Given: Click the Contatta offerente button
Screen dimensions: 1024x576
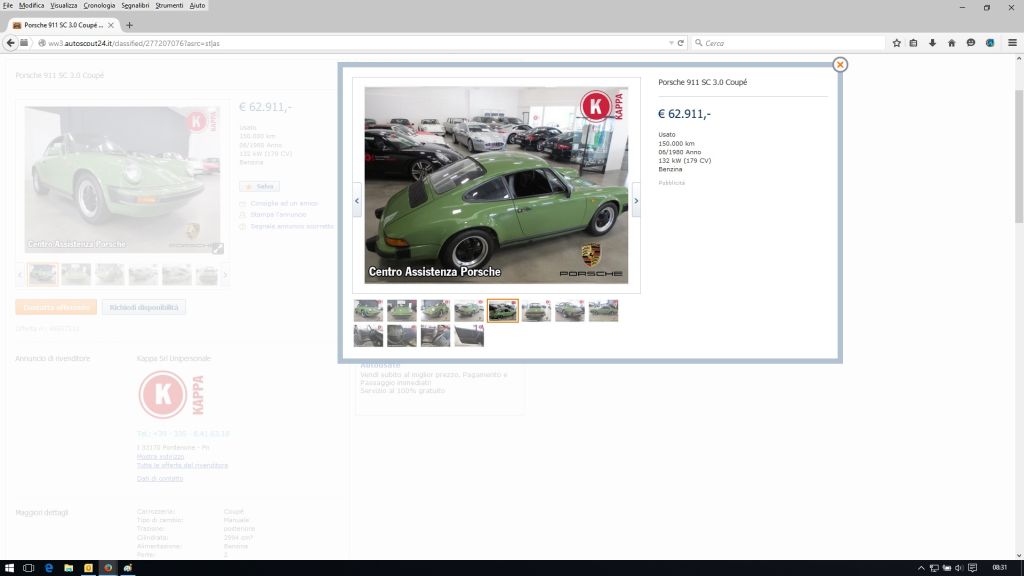Looking at the screenshot, I should coord(56,307).
